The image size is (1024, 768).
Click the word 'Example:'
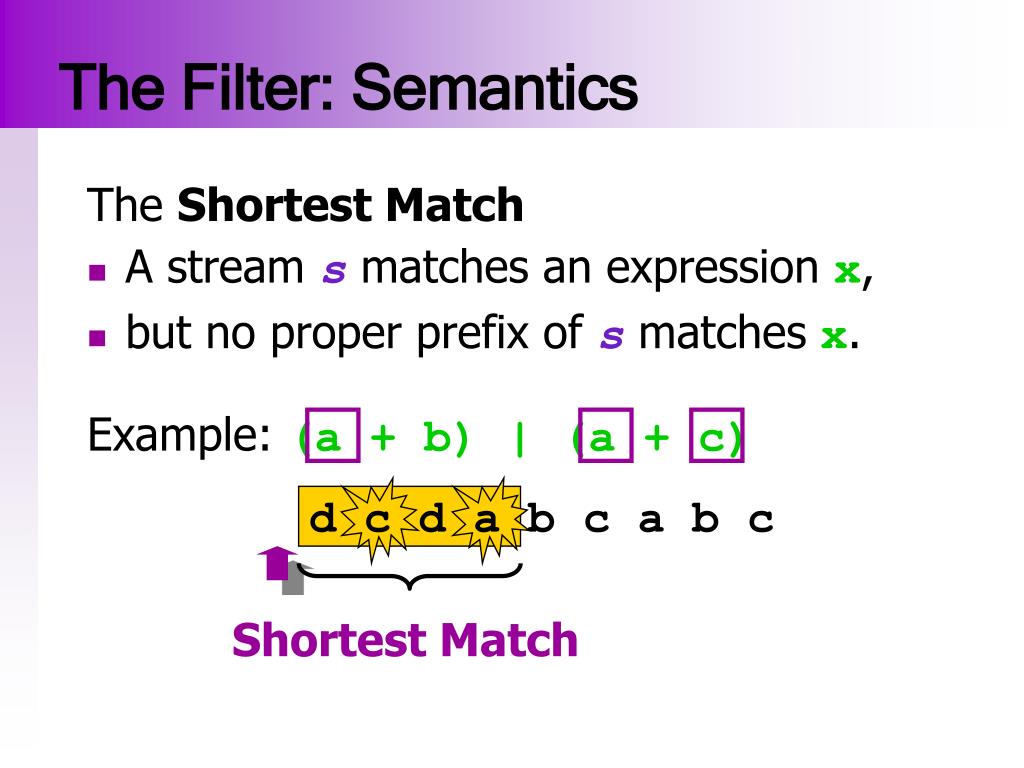click(x=179, y=435)
